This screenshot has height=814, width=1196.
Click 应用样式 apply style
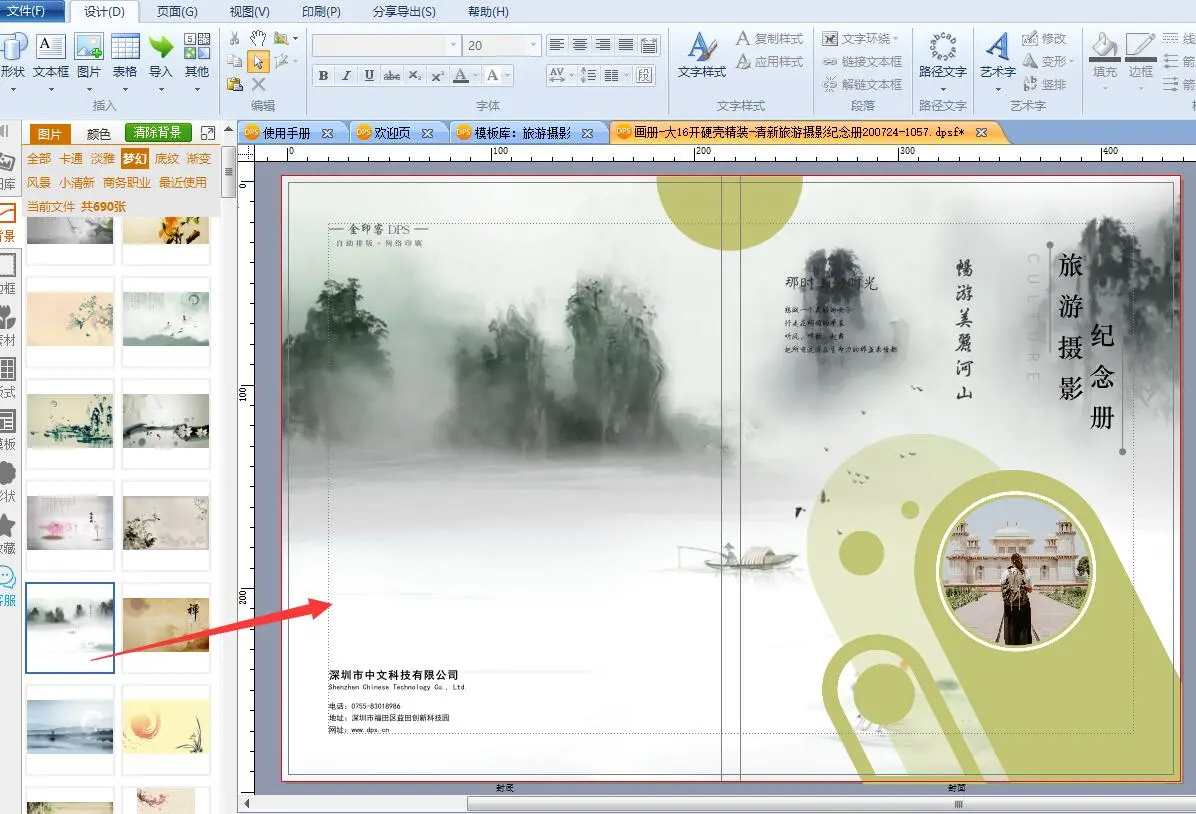point(770,61)
